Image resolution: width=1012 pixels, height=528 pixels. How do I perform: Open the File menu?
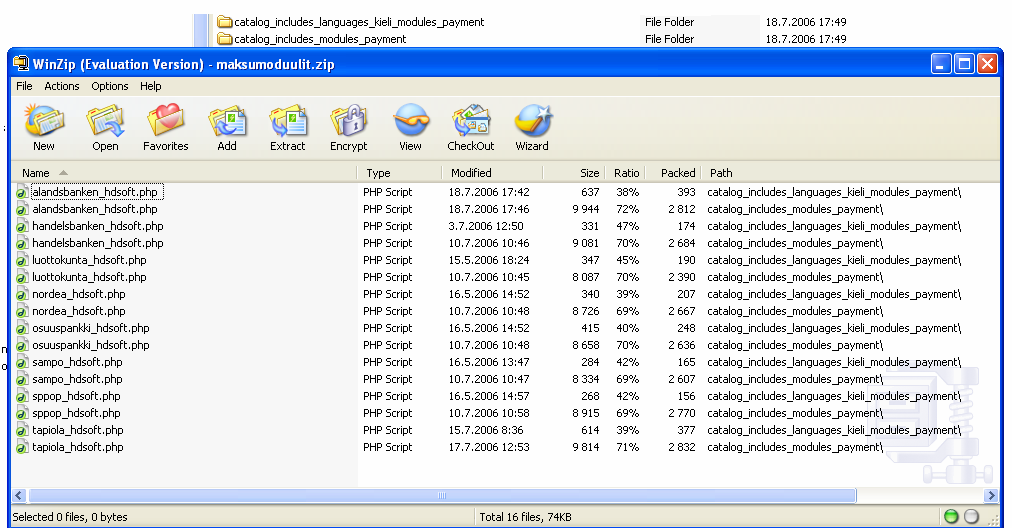pyautogui.click(x=25, y=86)
